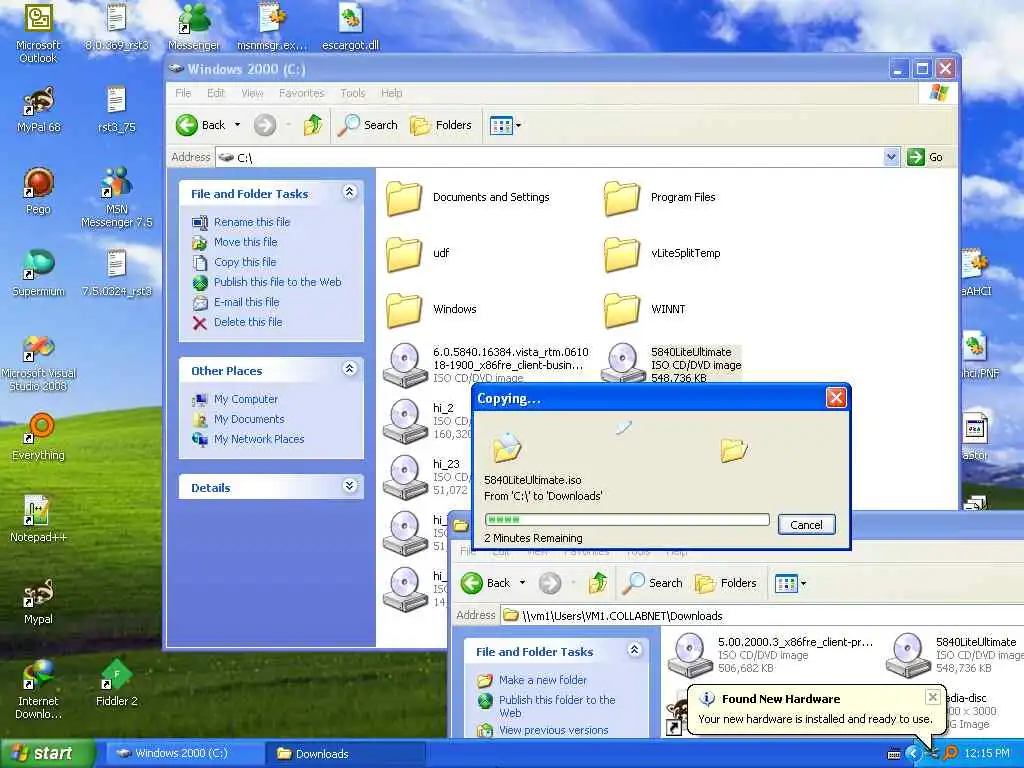Viewport: 1024px width, 768px height.
Task: Collapse File and Folder Tasks panel in C: window
Action: [x=349, y=192]
